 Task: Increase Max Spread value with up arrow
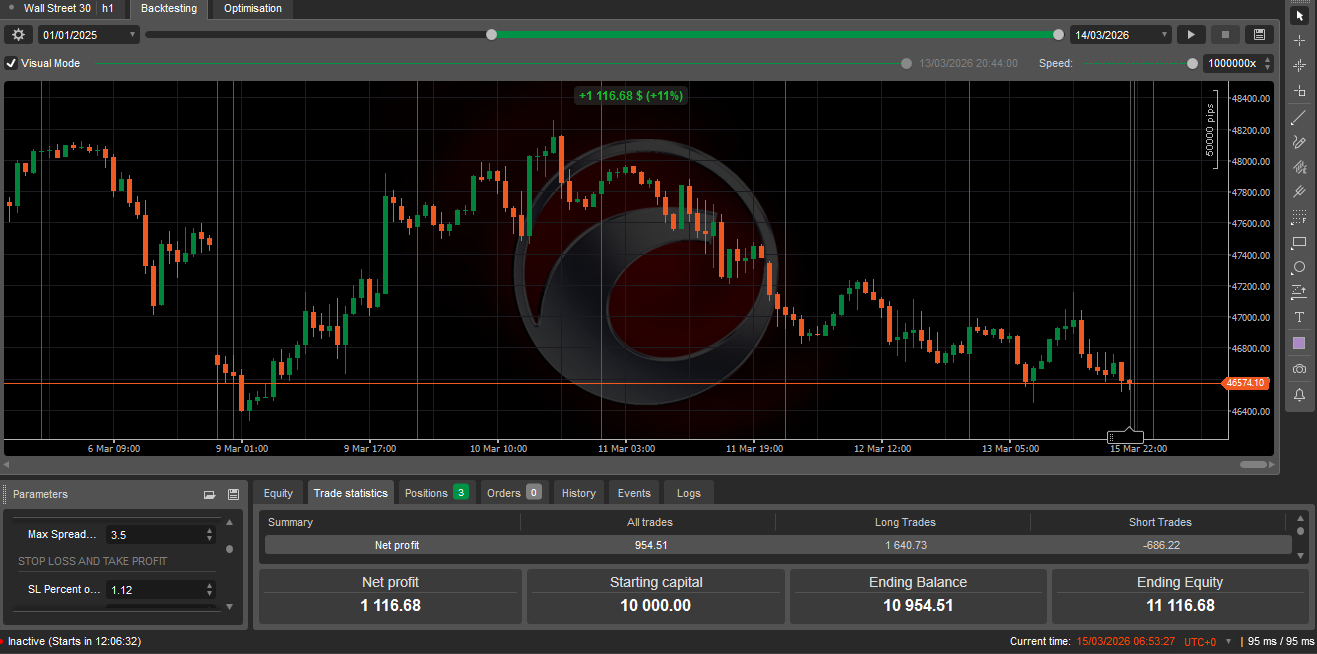click(x=209, y=530)
